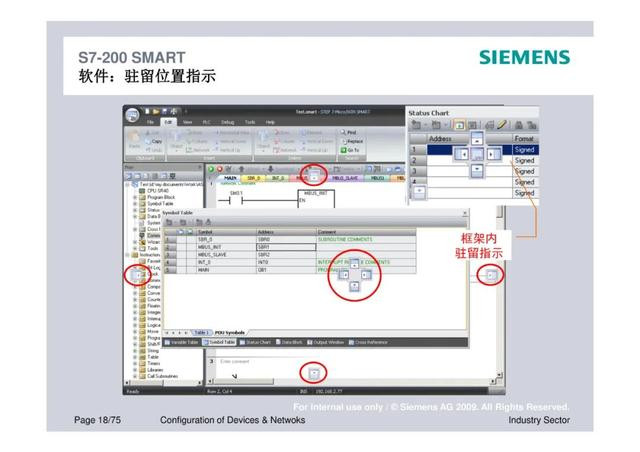Click the docking indicator above the editor tabs

[x=313, y=176]
